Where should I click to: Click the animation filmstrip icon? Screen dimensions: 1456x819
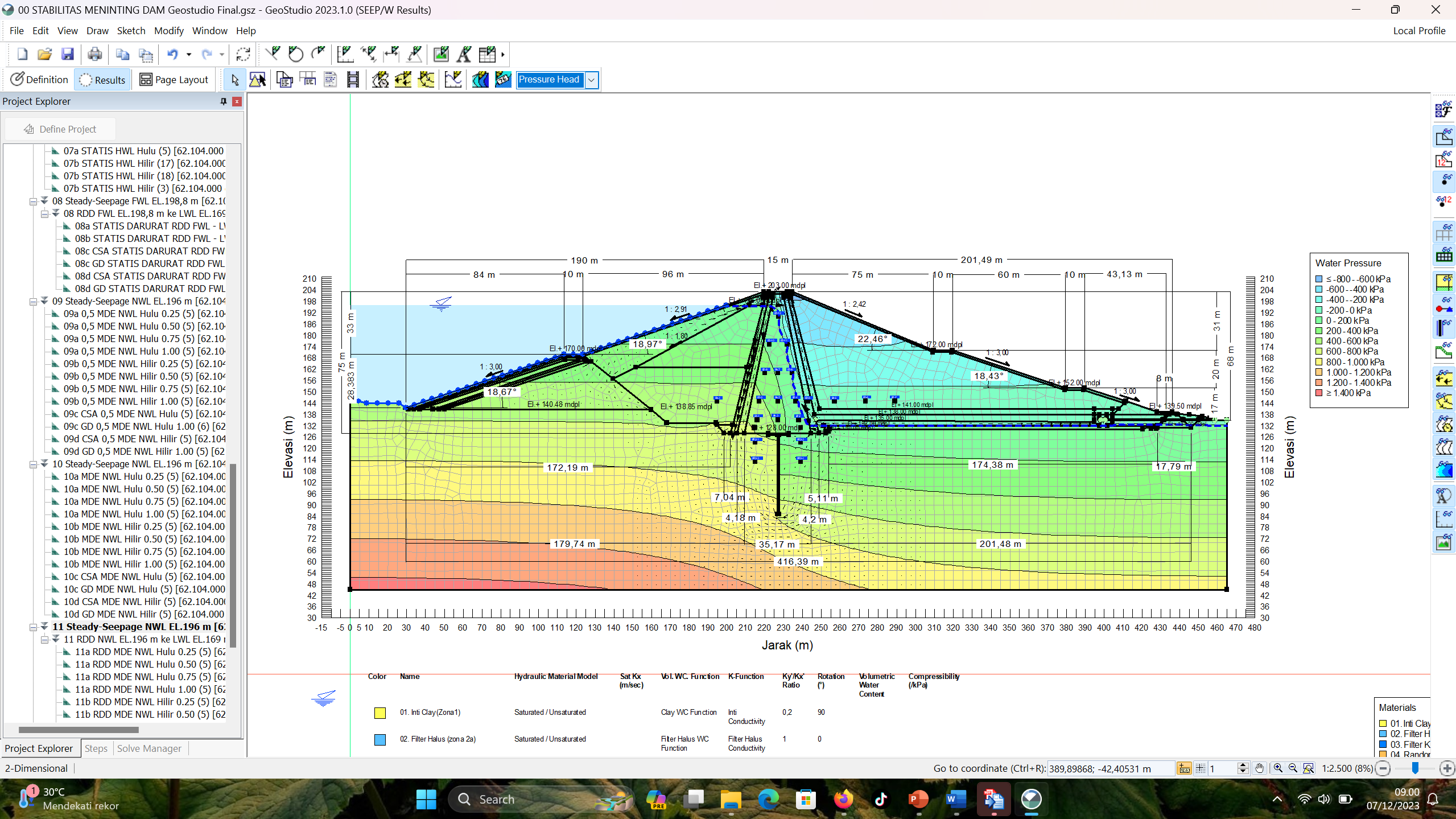(x=353, y=80)
